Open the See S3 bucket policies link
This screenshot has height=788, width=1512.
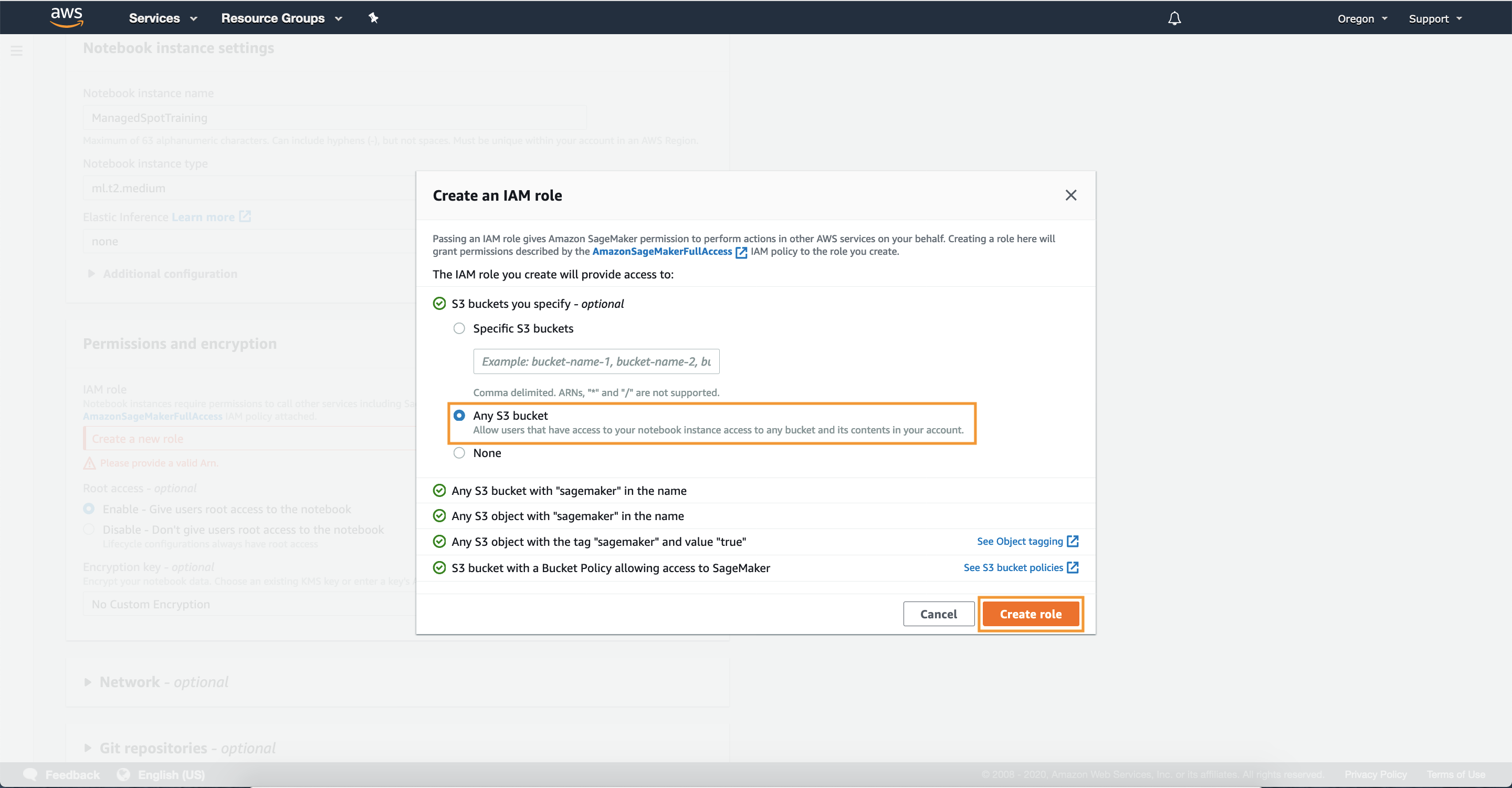point(1013,568)
